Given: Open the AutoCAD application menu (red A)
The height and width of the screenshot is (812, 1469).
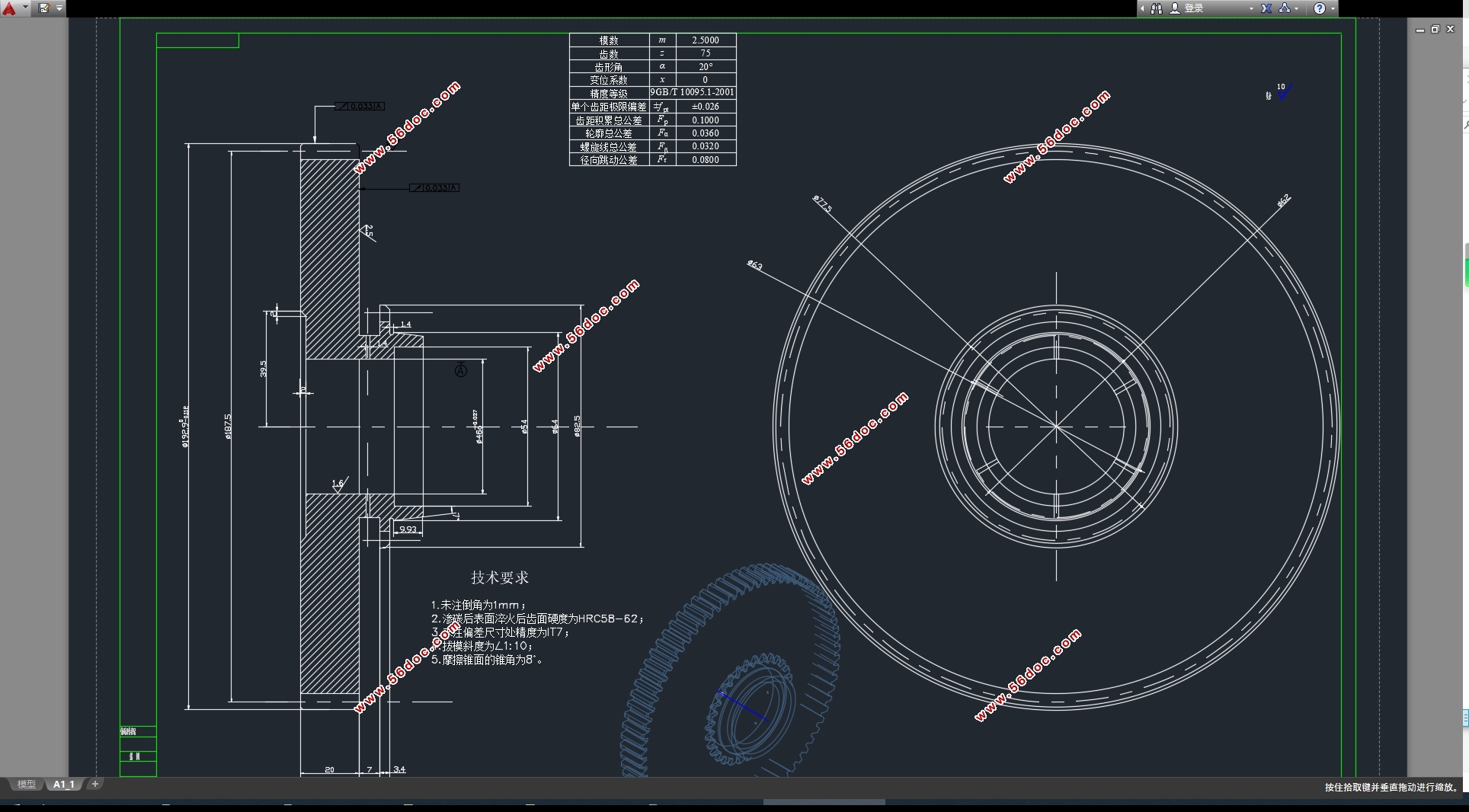Looking at the screenshot, I should [9, 8].
